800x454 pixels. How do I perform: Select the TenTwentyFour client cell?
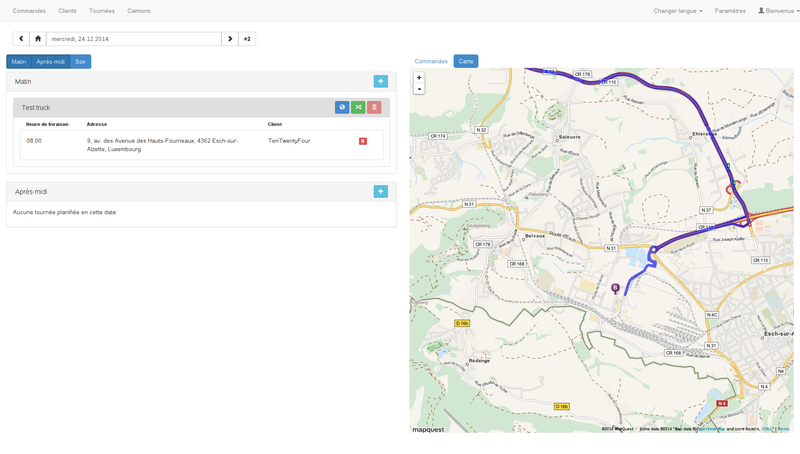[289, 141]
